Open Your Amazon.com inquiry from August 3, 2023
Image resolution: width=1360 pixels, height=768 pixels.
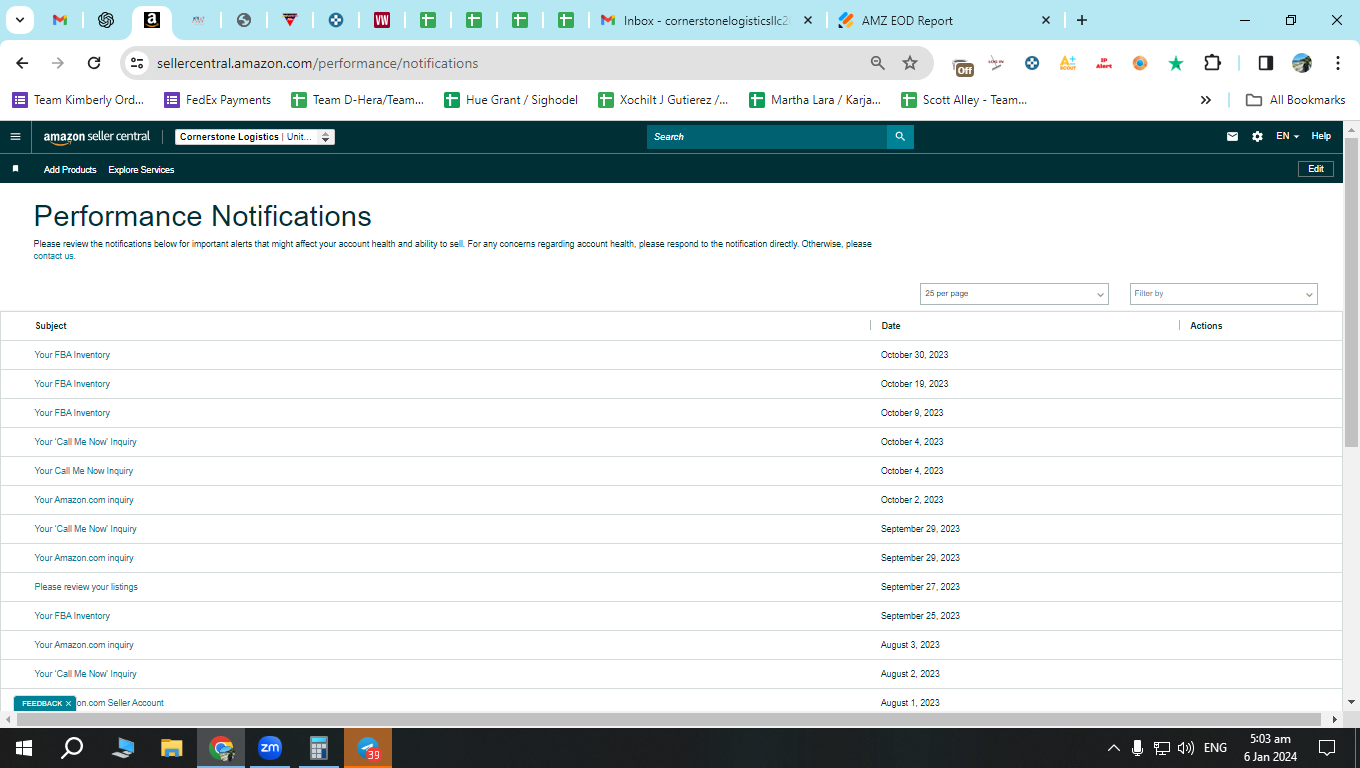coord(84,645)
